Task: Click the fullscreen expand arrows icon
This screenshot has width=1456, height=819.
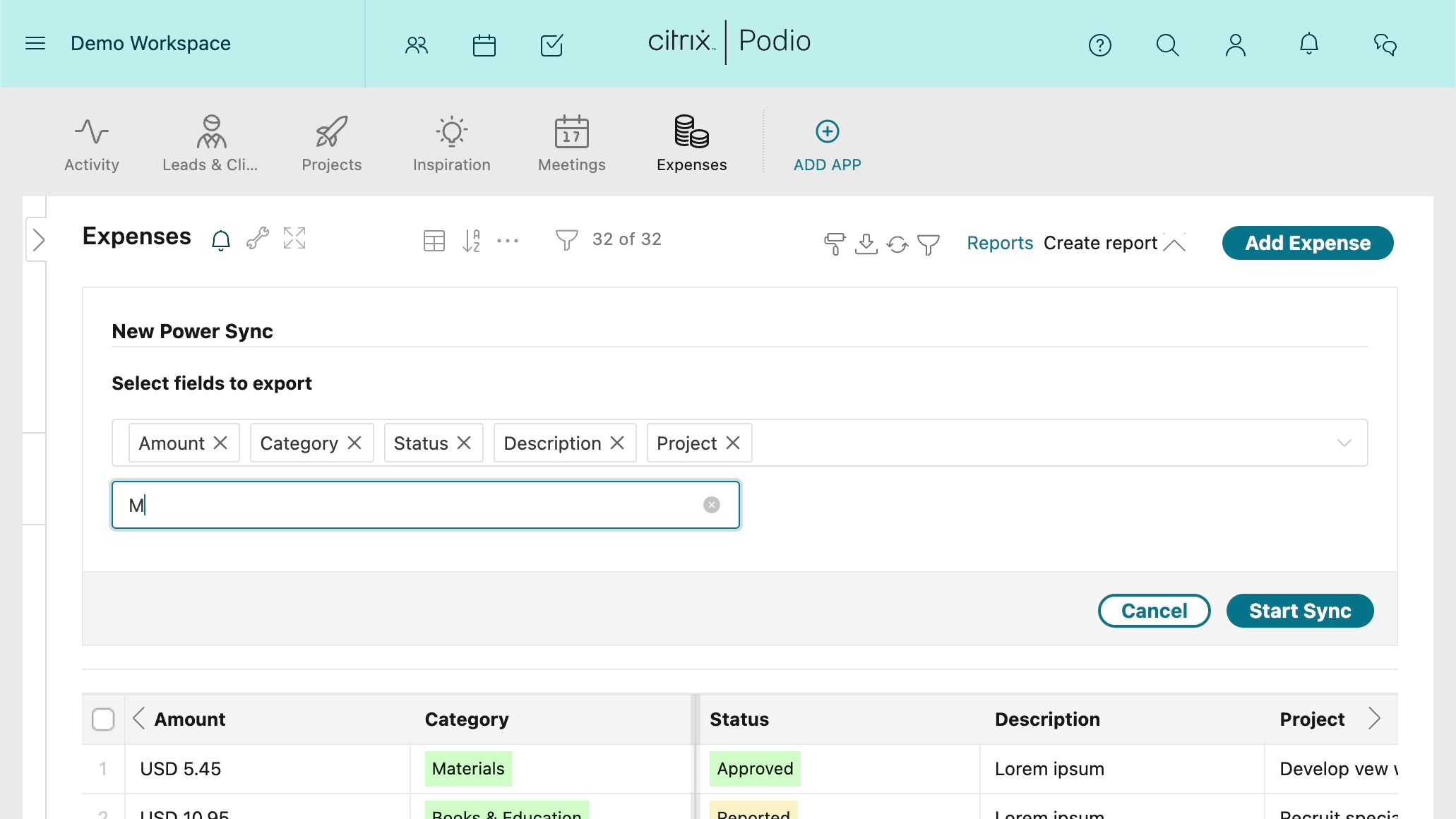Action: [x=294, y=238]
